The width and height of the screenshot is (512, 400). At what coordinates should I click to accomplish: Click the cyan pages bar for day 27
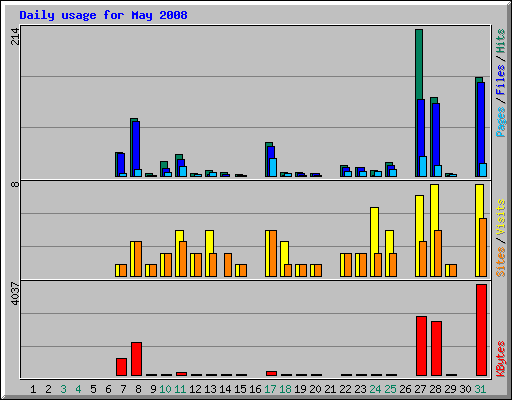coord(423,166)
